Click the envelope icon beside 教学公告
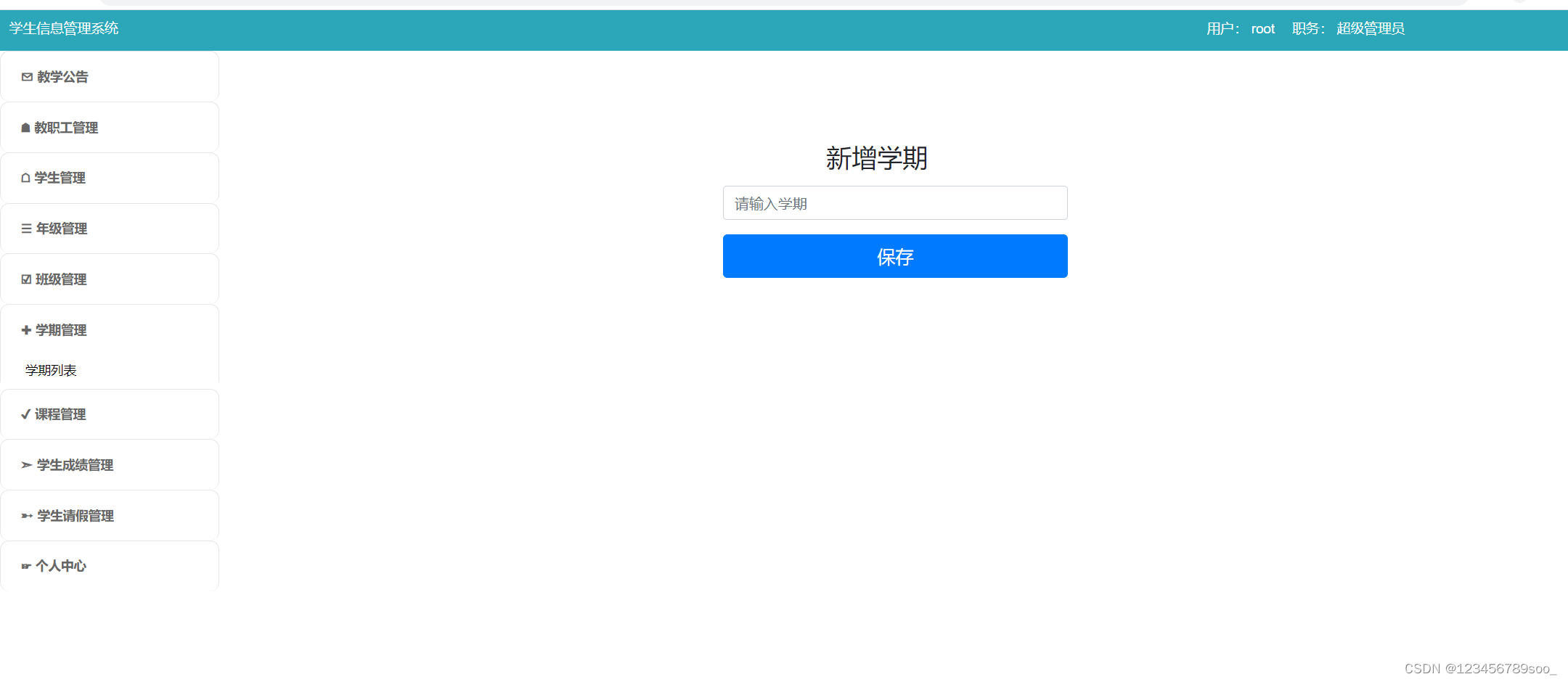The width and height of the screenshot is (1568, 682). click(27, 77)
